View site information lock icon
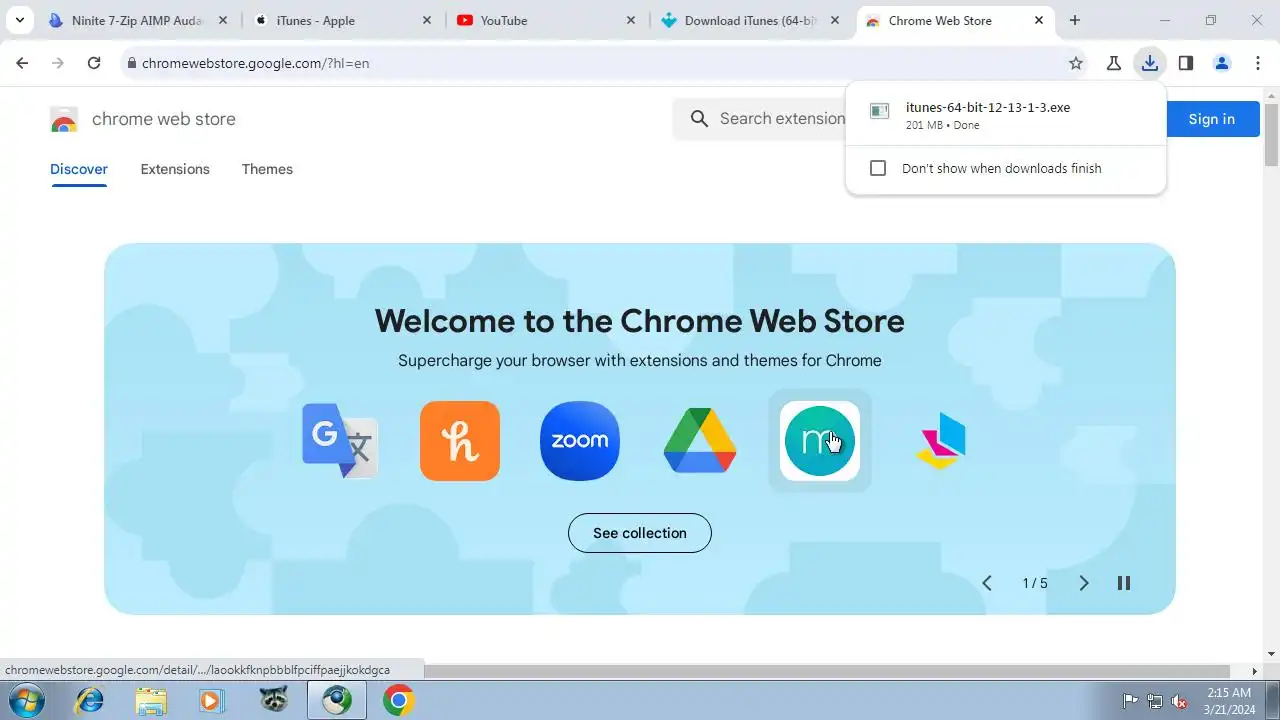The width and height of the screenshot is (1280, 720). click(131, 63)
